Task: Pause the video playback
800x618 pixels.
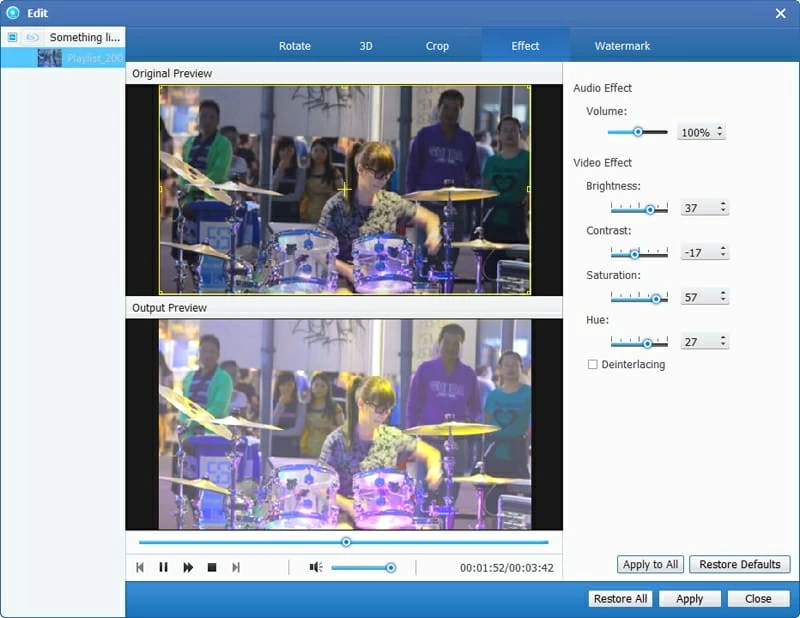Action: pos(163,567)
